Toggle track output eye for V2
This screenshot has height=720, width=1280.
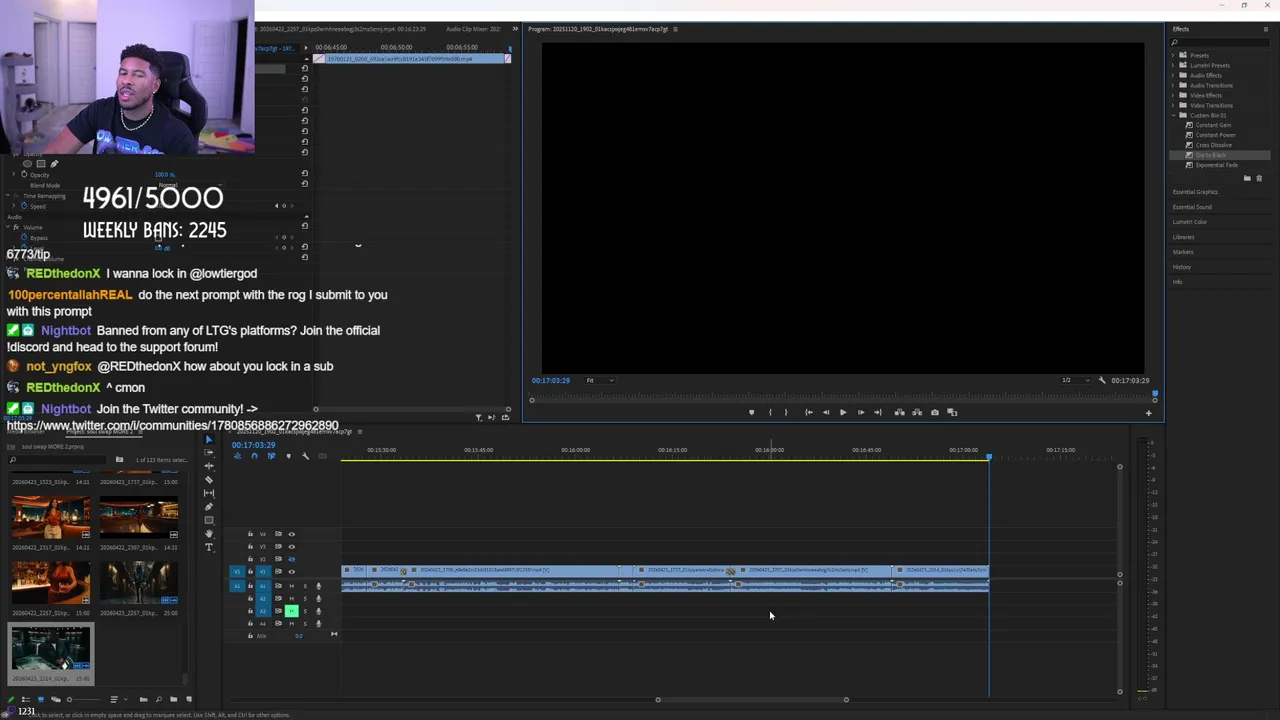[x=292, y=559]
